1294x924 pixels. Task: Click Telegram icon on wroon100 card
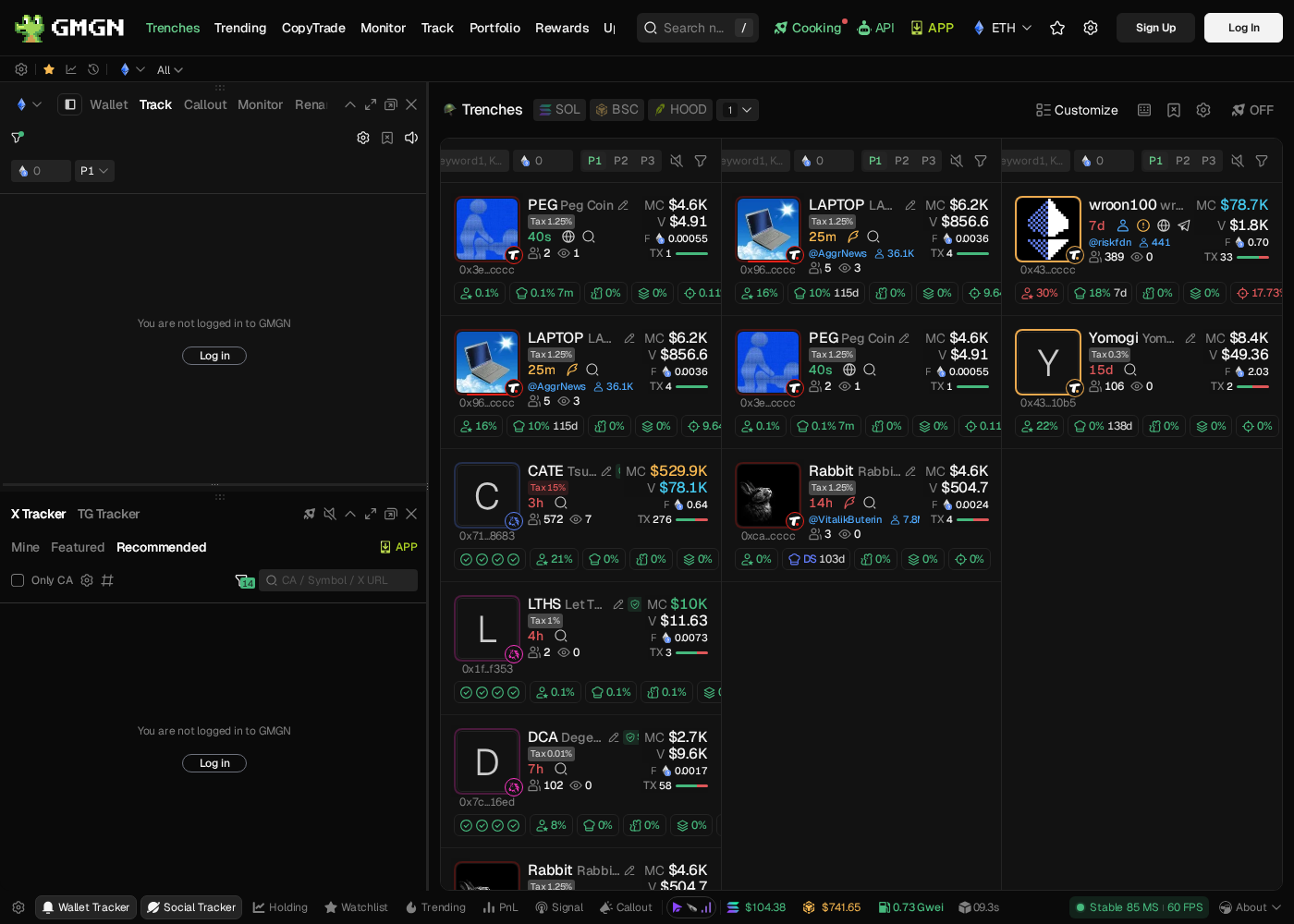[x=1184, y=225]
